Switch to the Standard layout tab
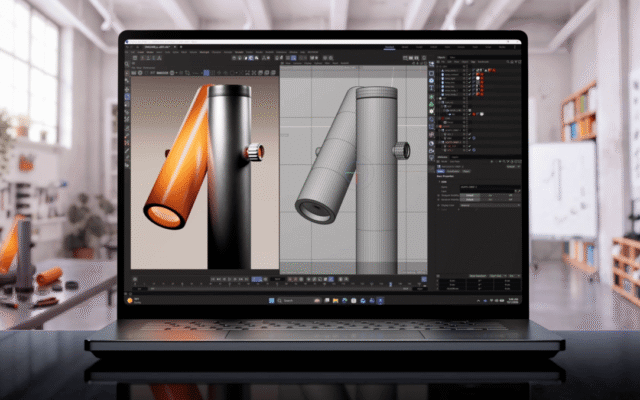Viewport: 640px width, 400px height. [x=389, y=47]
